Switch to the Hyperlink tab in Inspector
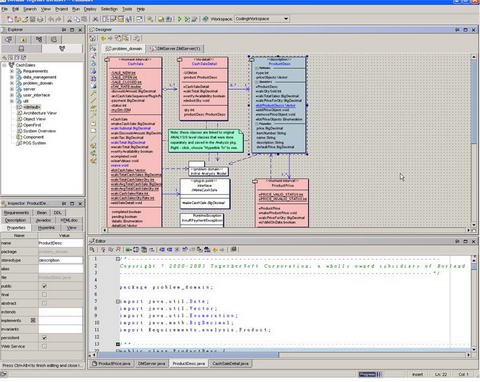 (46, 228)
